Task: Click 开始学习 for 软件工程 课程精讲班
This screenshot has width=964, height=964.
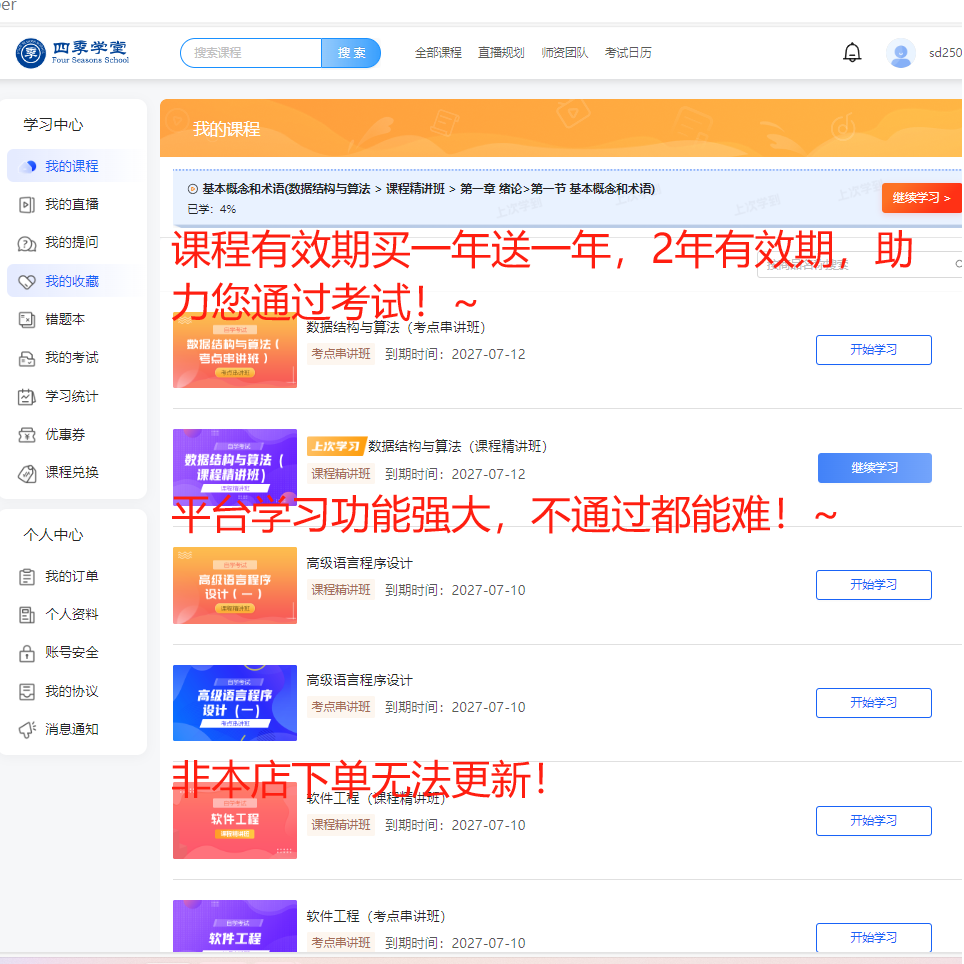Action: [874, 821]
